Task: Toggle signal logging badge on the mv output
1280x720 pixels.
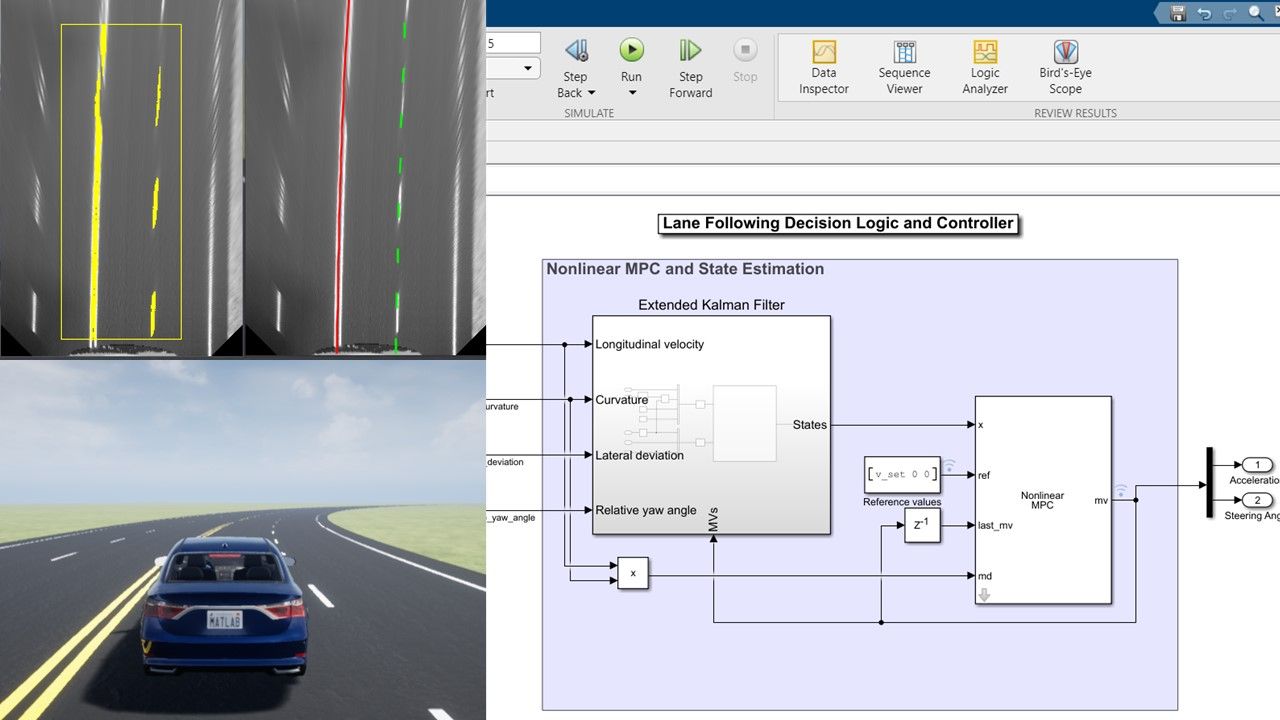Action: coord(1121,490)
